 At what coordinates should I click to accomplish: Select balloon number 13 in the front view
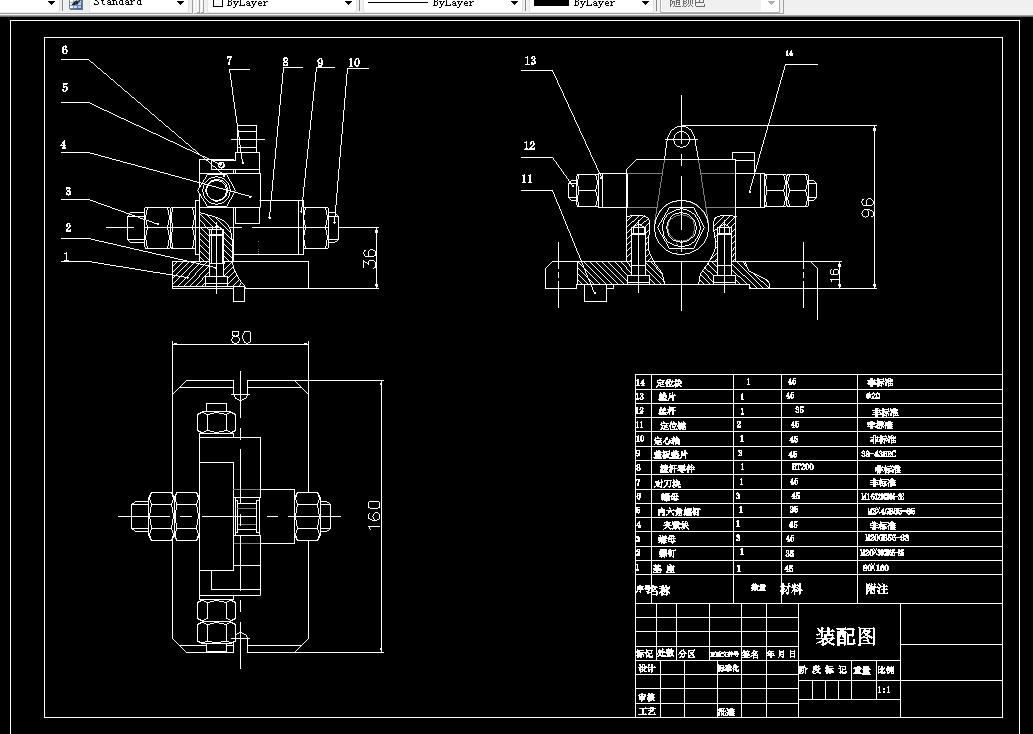(x=530, y=61)
